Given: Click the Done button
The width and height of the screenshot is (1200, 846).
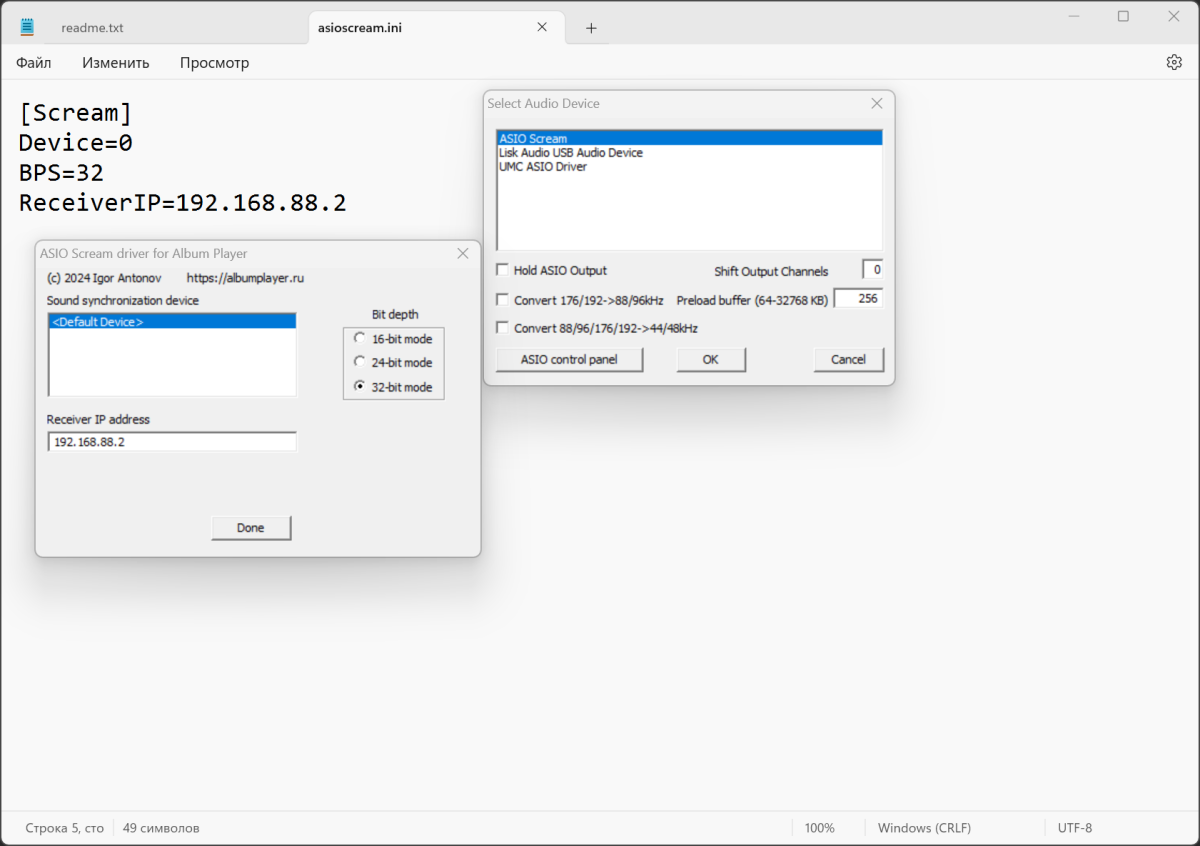Looking at the screenshot, I should coord(251,527).
